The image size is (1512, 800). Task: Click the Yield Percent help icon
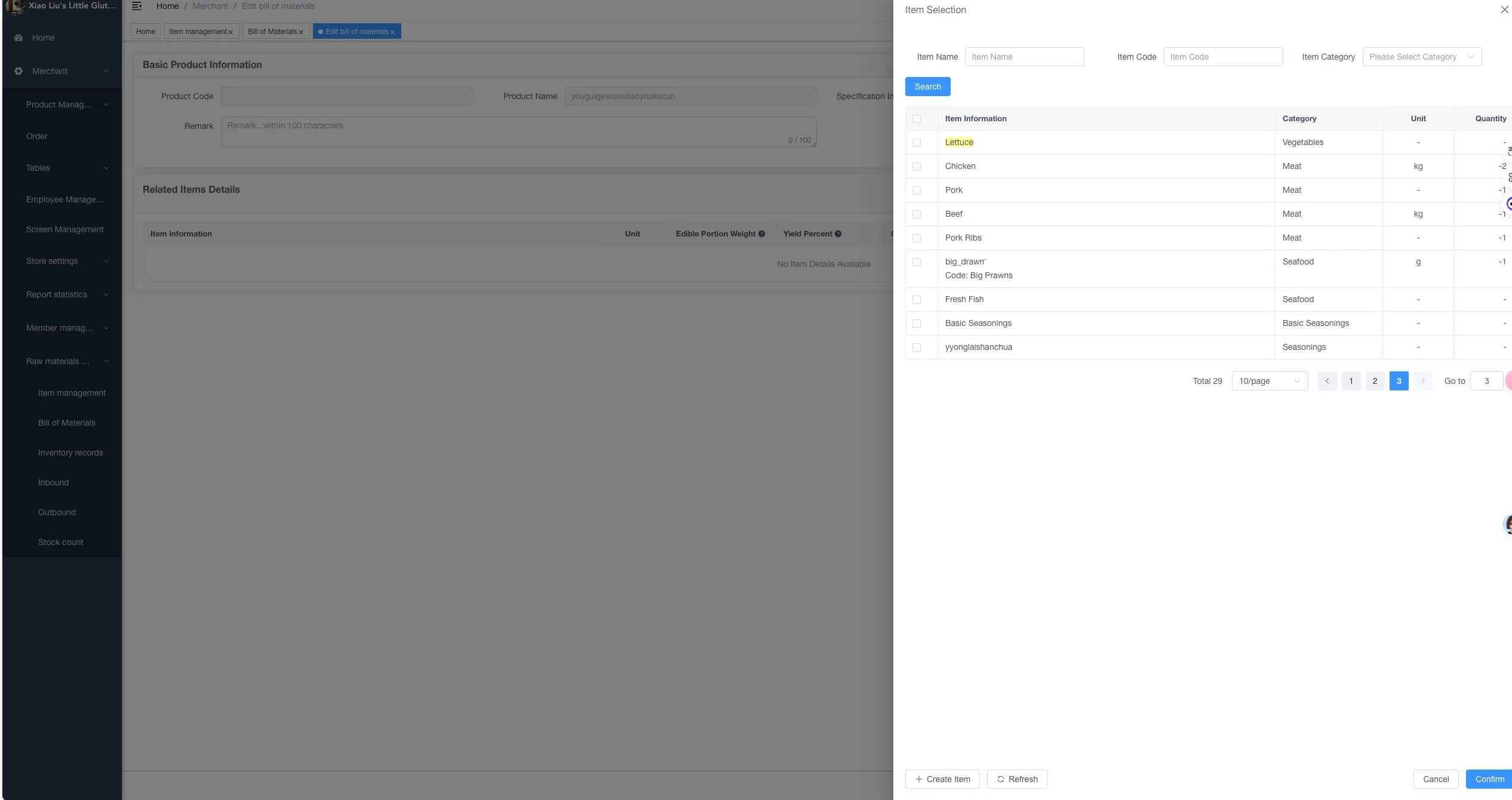838,234
